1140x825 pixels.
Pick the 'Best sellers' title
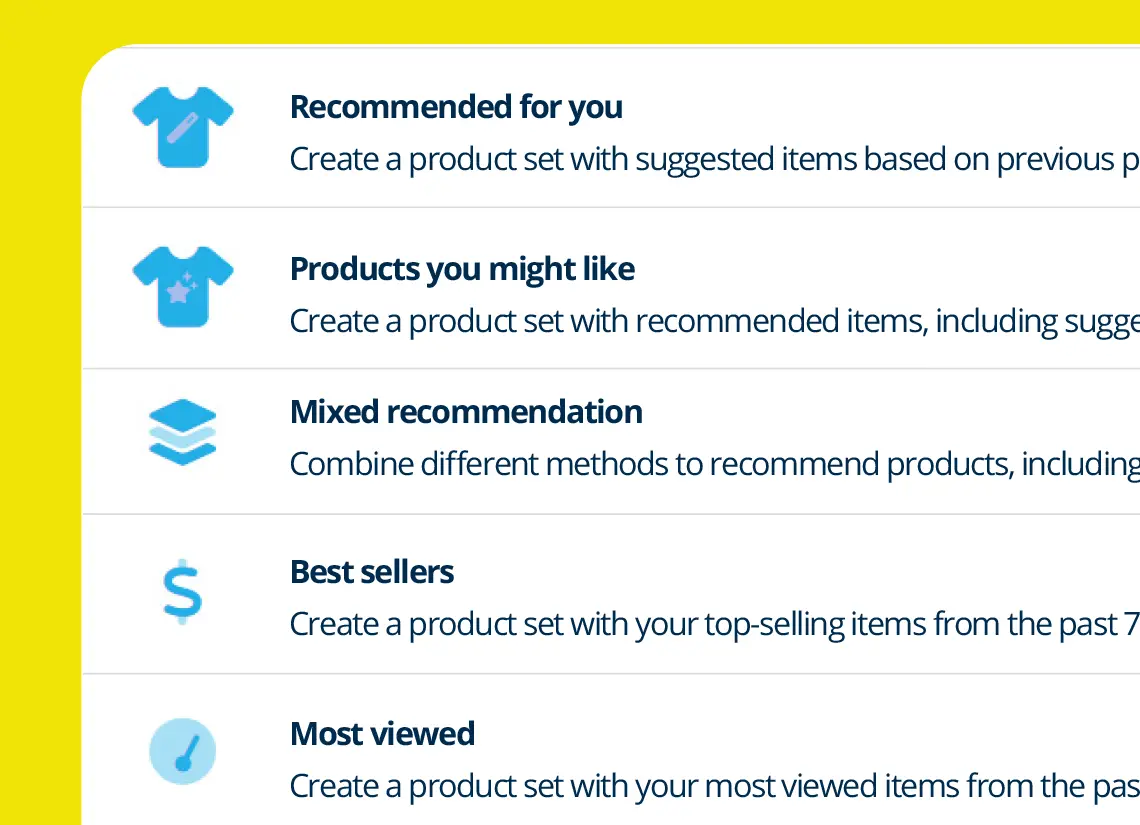pos(372,572)
